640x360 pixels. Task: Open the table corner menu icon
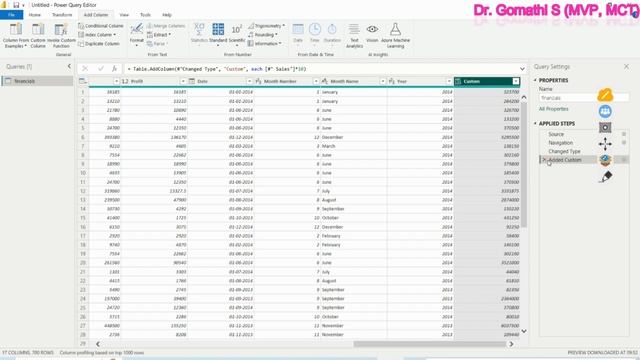[x=83, y=81]
